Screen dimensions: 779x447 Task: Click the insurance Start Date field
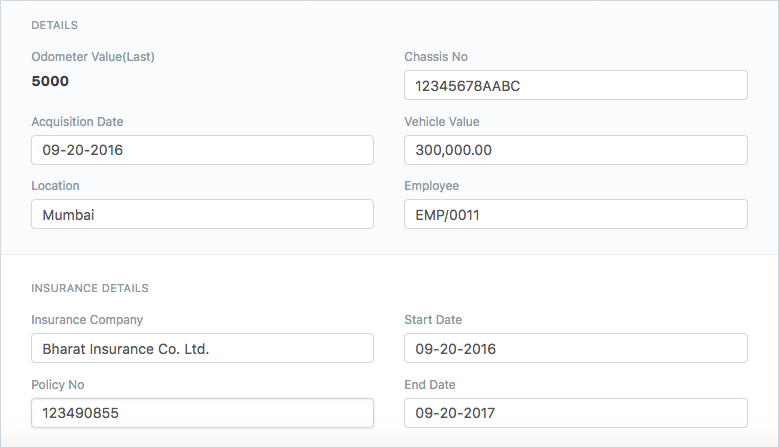575,349
